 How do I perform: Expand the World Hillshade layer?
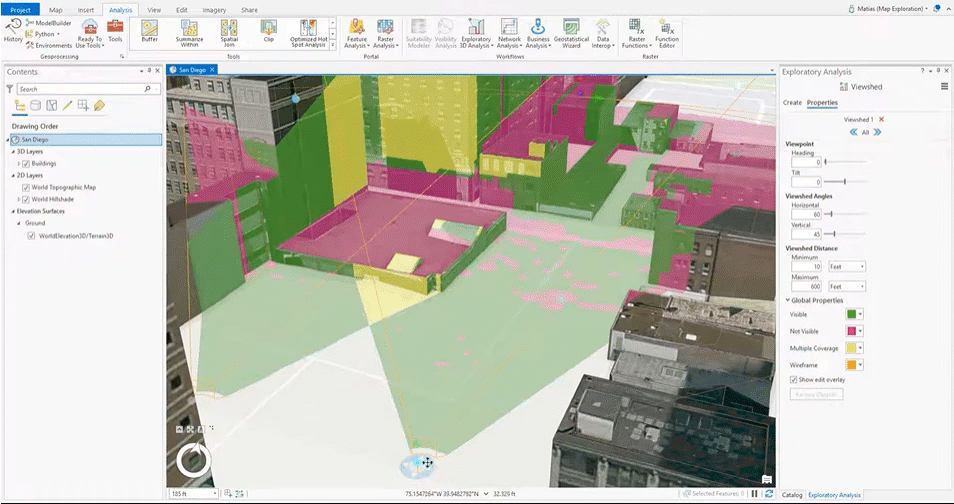point(19,199)
